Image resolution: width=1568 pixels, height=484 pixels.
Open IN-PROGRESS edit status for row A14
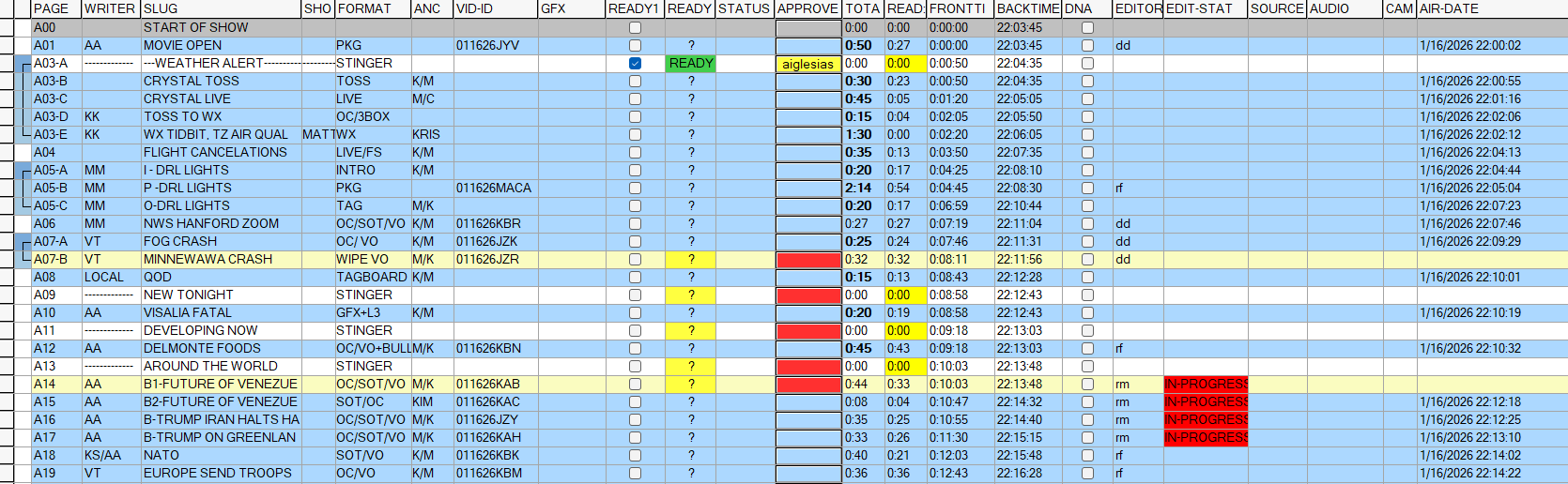1206,384
